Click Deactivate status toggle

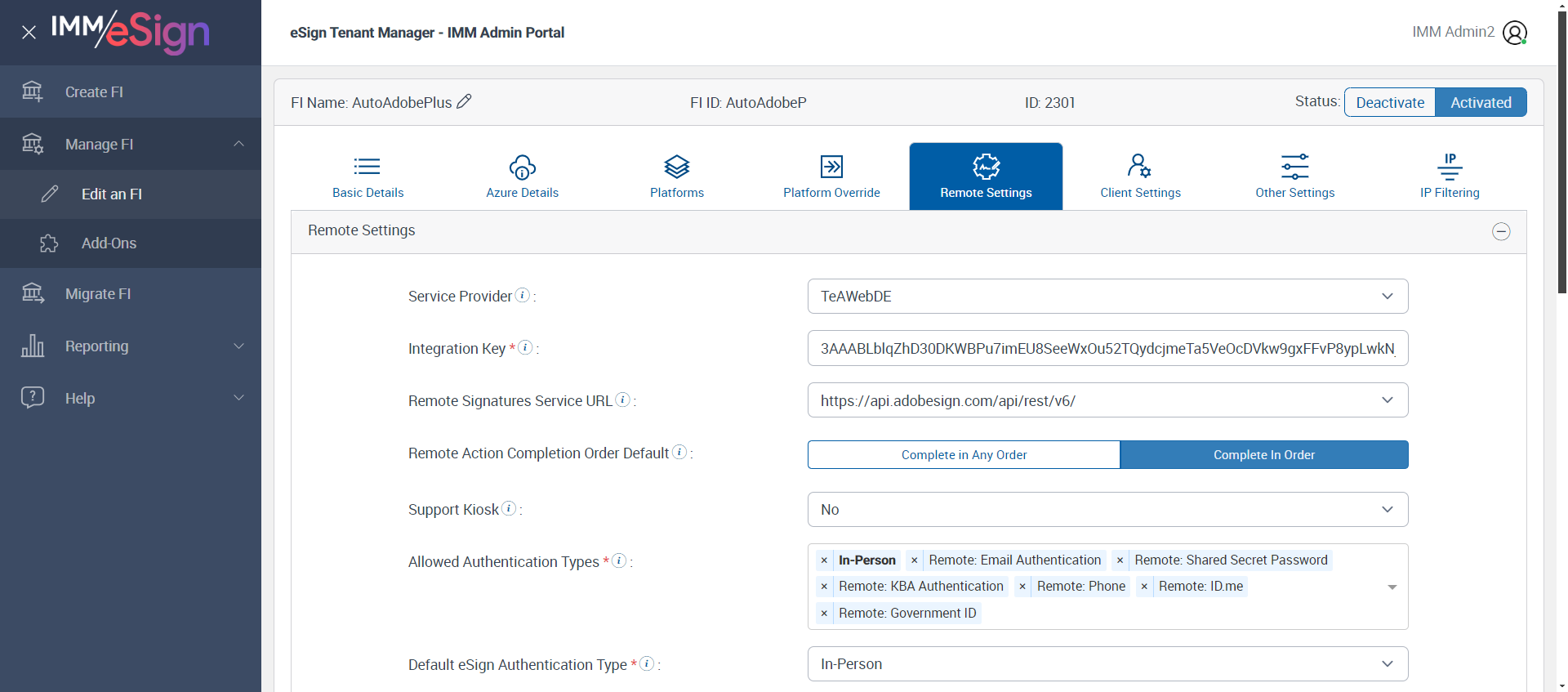coord(1390,102)
